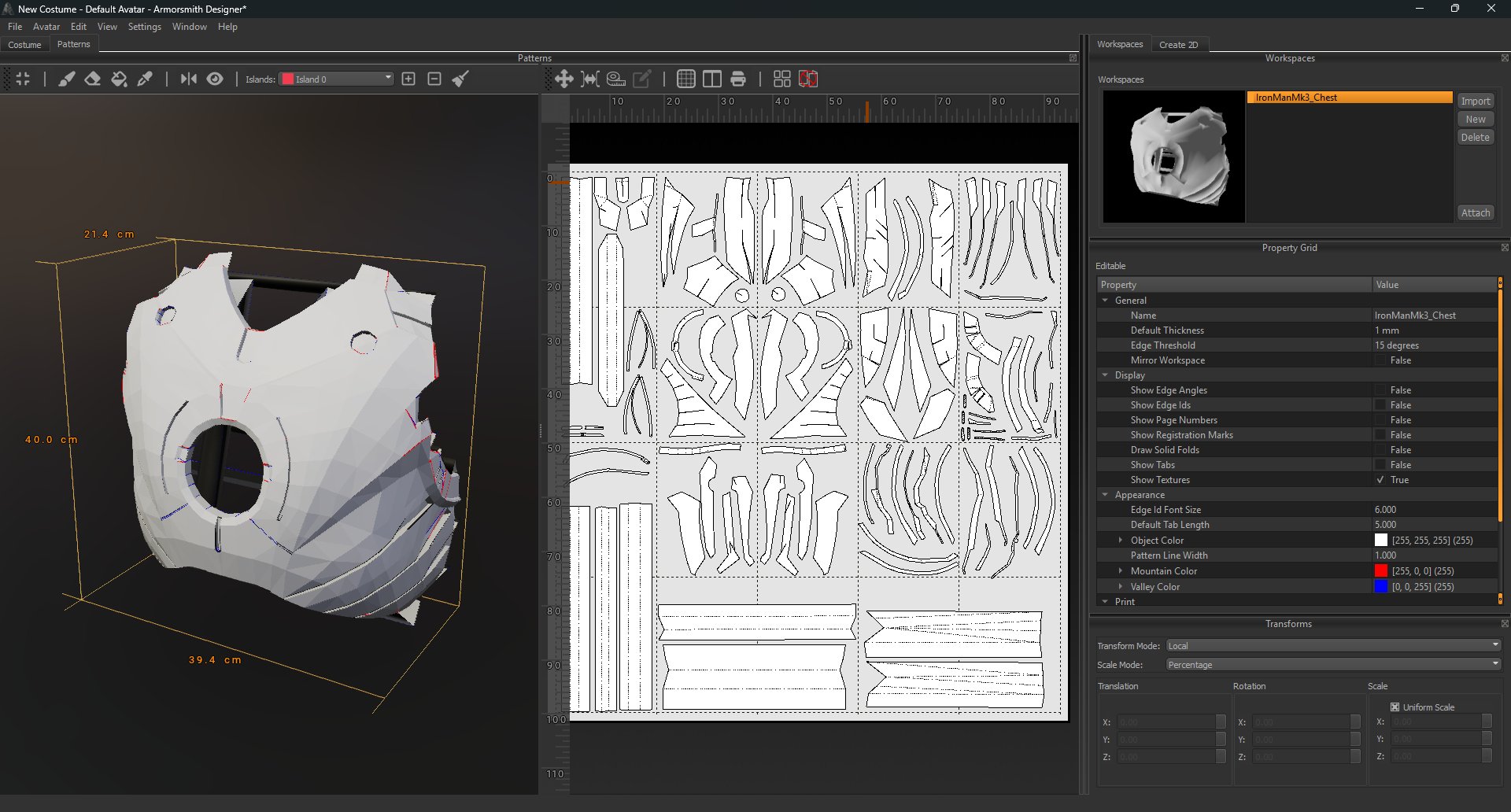
Task: Open the Transform Mode dropdown
Action: tap(1333, 646)
